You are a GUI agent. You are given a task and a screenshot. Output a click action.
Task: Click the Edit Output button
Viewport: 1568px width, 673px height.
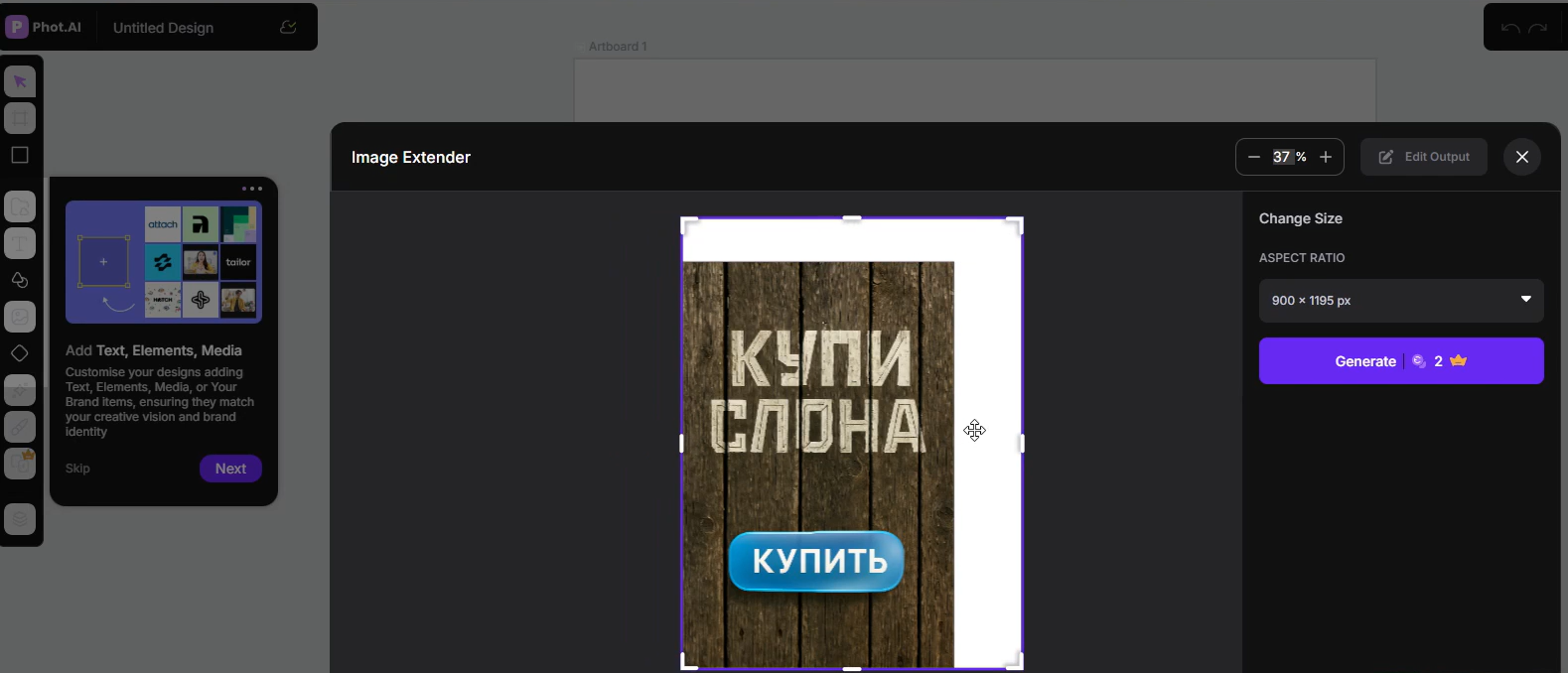(x=1424, y=157)
